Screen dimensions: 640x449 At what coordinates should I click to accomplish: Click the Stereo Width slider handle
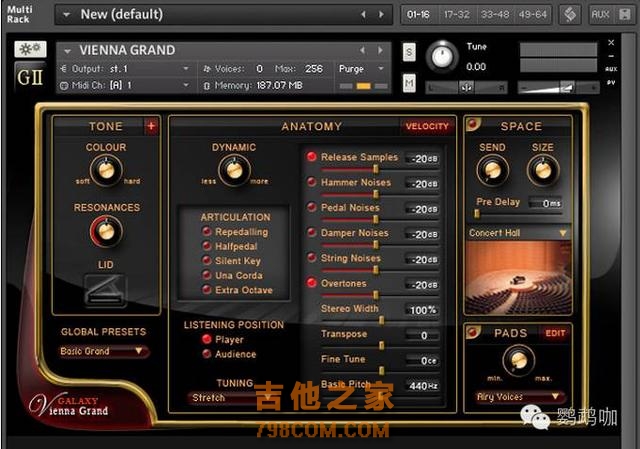(382, 320)
